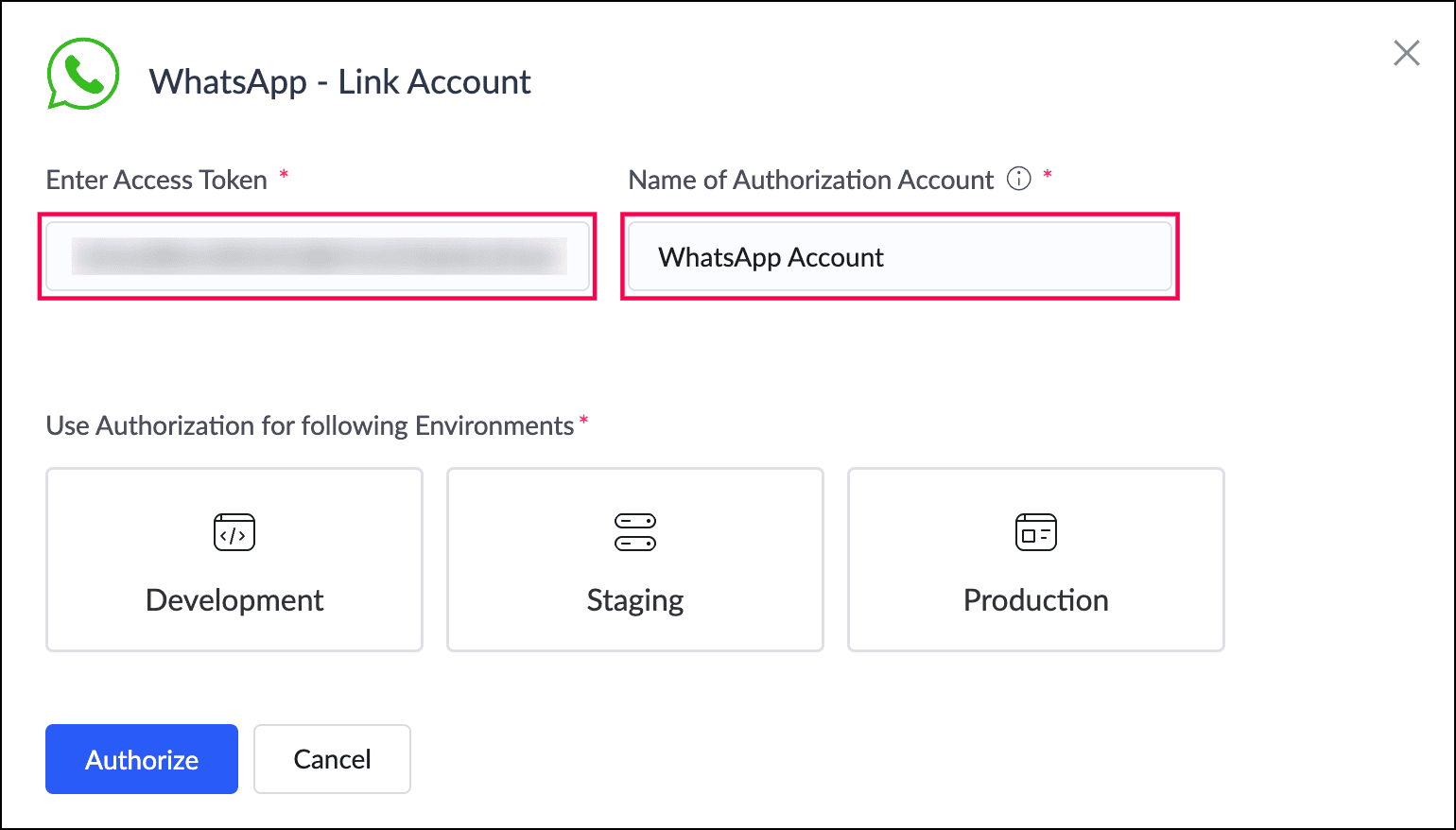Click the "Staging" text label
The image size is (1456, 830).
[635, 600]
